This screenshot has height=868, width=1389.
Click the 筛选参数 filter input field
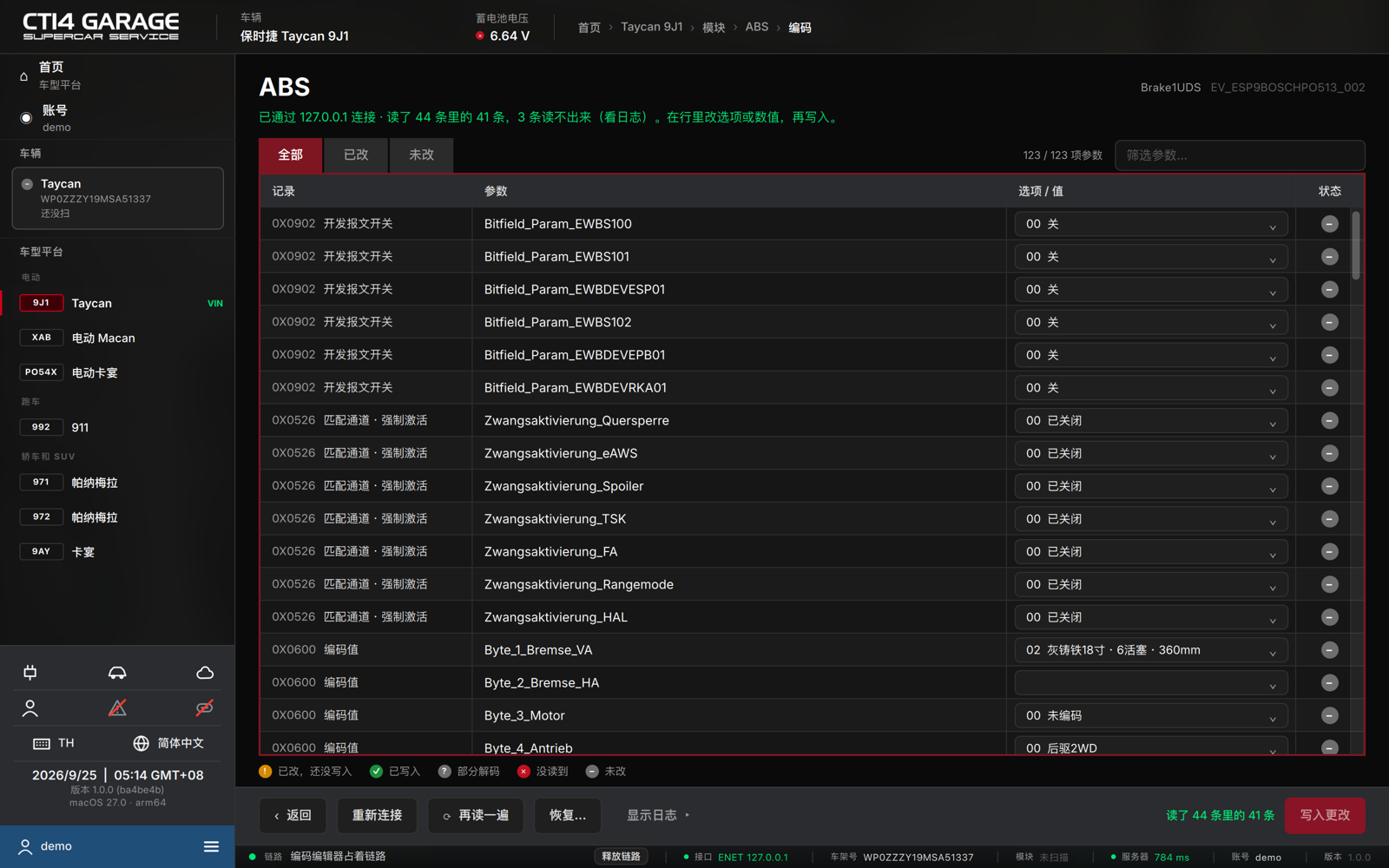[1240, 155]
